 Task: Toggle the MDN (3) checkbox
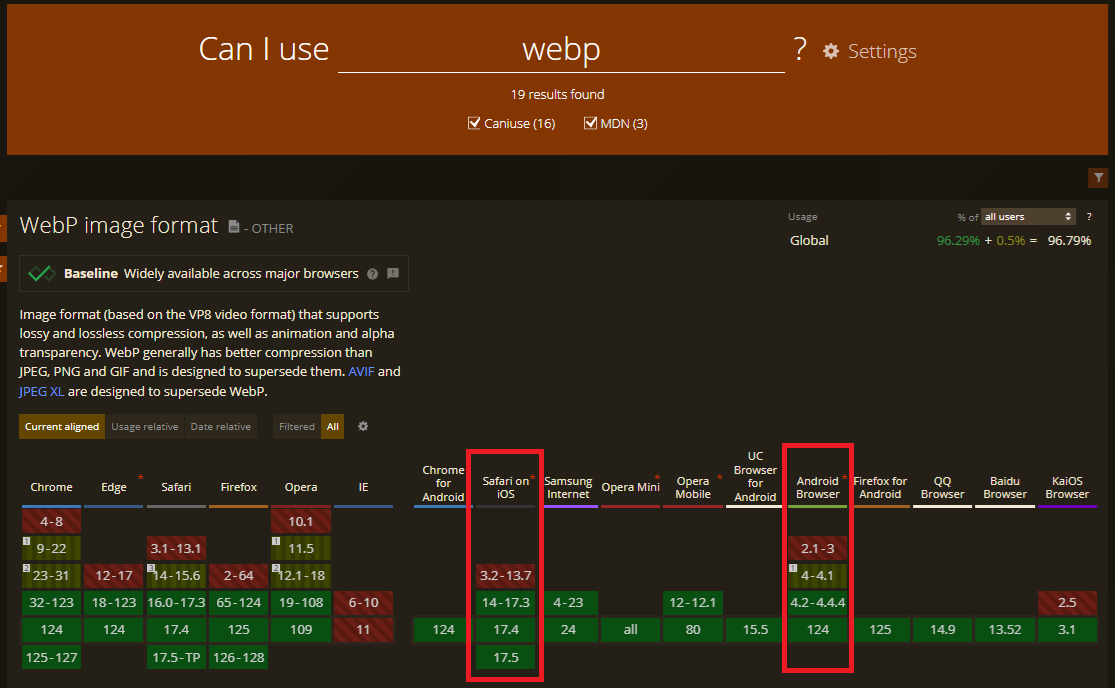click(590, 123)
